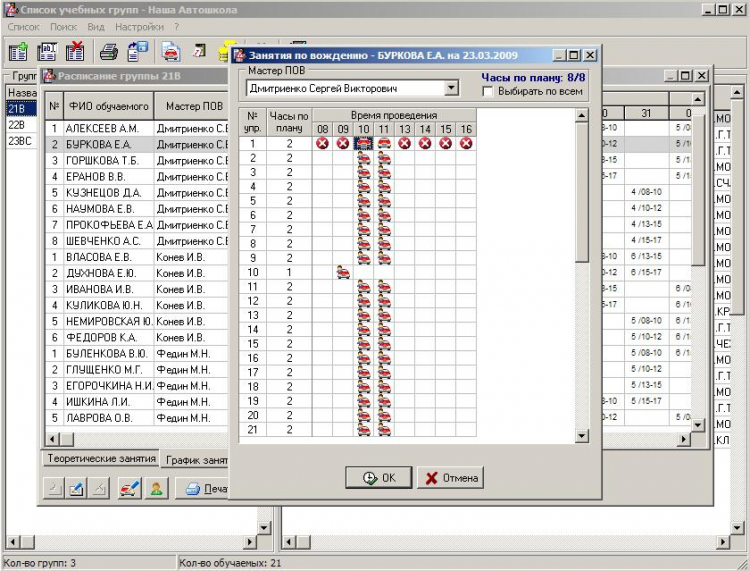Screen dimensions: 750x571
Task: Click the car icon at exercise 10, hour 09
Action: [x=343, y=272]
